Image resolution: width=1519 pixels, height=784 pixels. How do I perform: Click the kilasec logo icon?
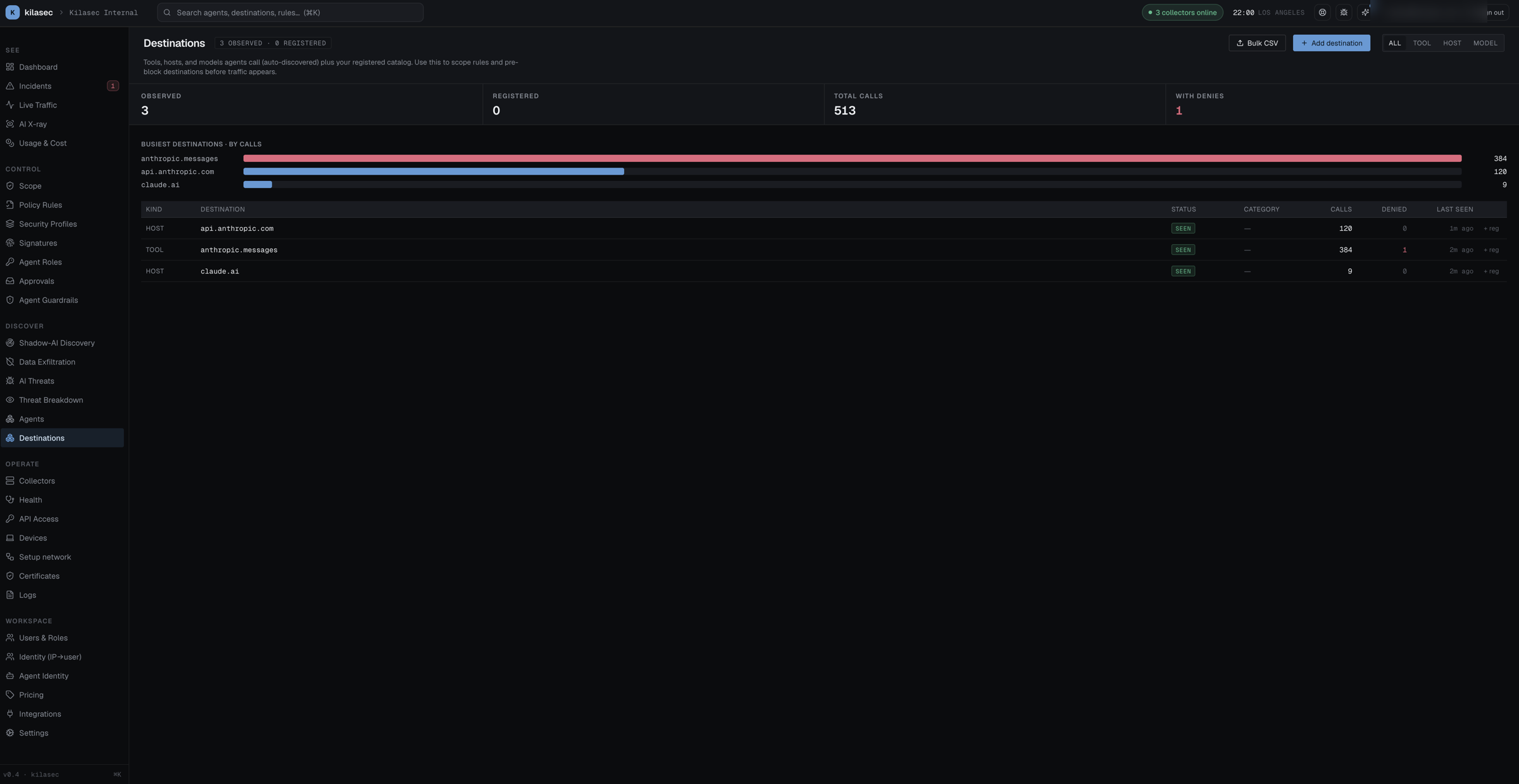[x=12, y=13]
